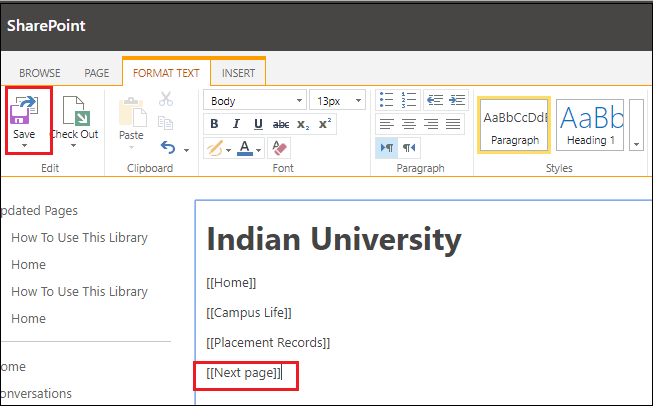Apply the Heading 1 style
Viewport: 653px width, 406px height.
click(590, 125)
